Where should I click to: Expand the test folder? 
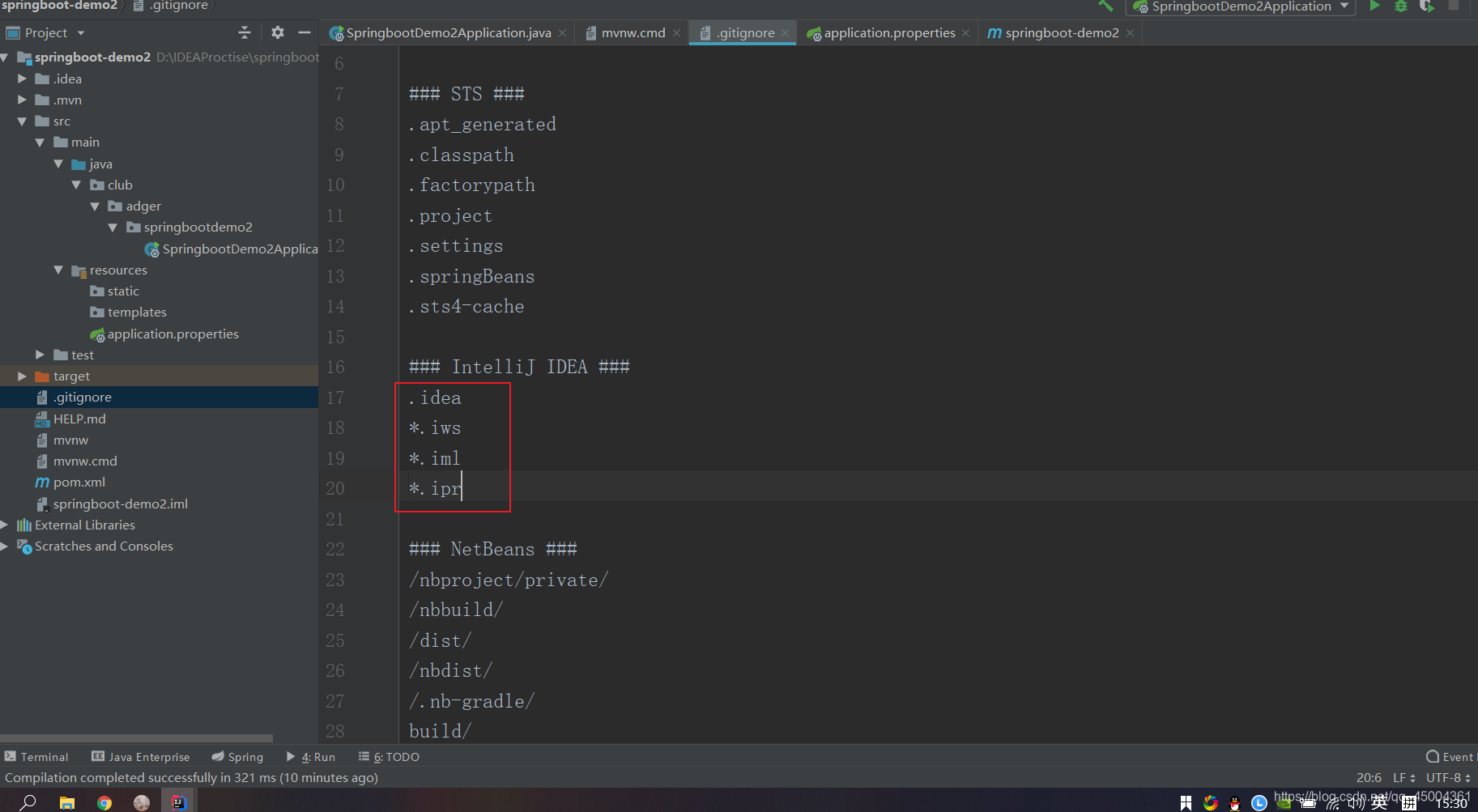point(40,355)
